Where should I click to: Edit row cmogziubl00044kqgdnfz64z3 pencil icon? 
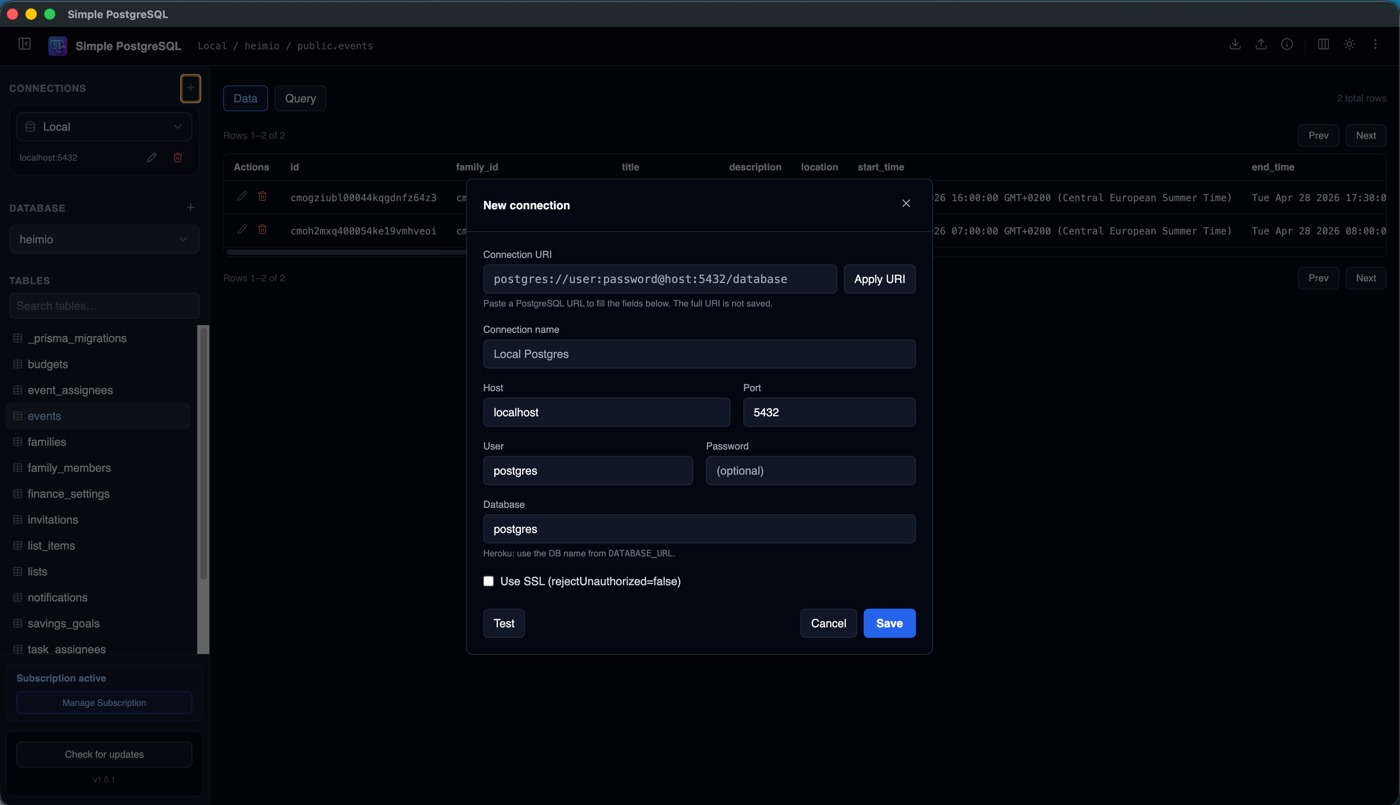242,196
